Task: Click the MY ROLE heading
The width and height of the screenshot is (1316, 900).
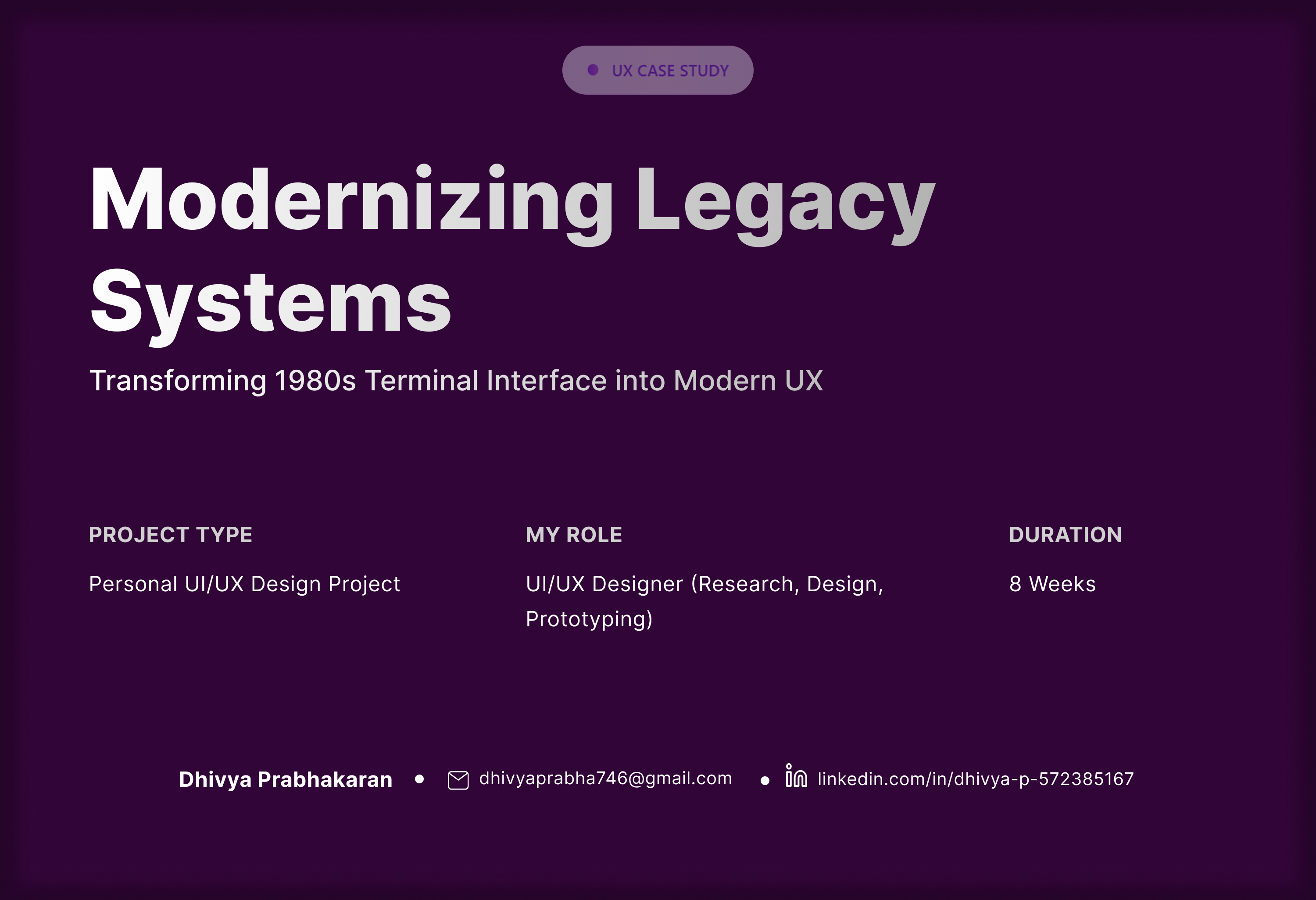Action: [574, 534]
